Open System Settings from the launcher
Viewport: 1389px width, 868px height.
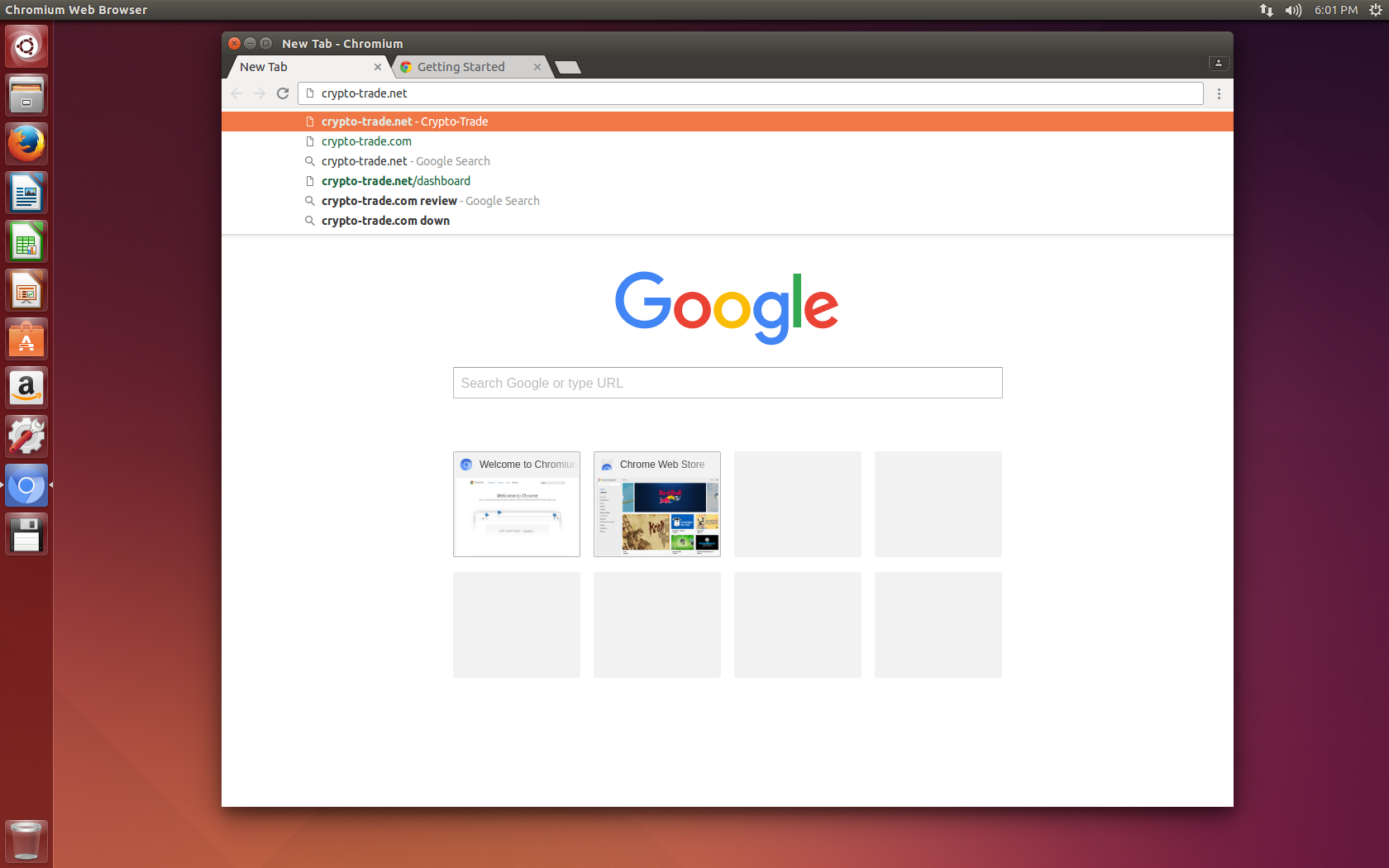[x=26, y=436]
